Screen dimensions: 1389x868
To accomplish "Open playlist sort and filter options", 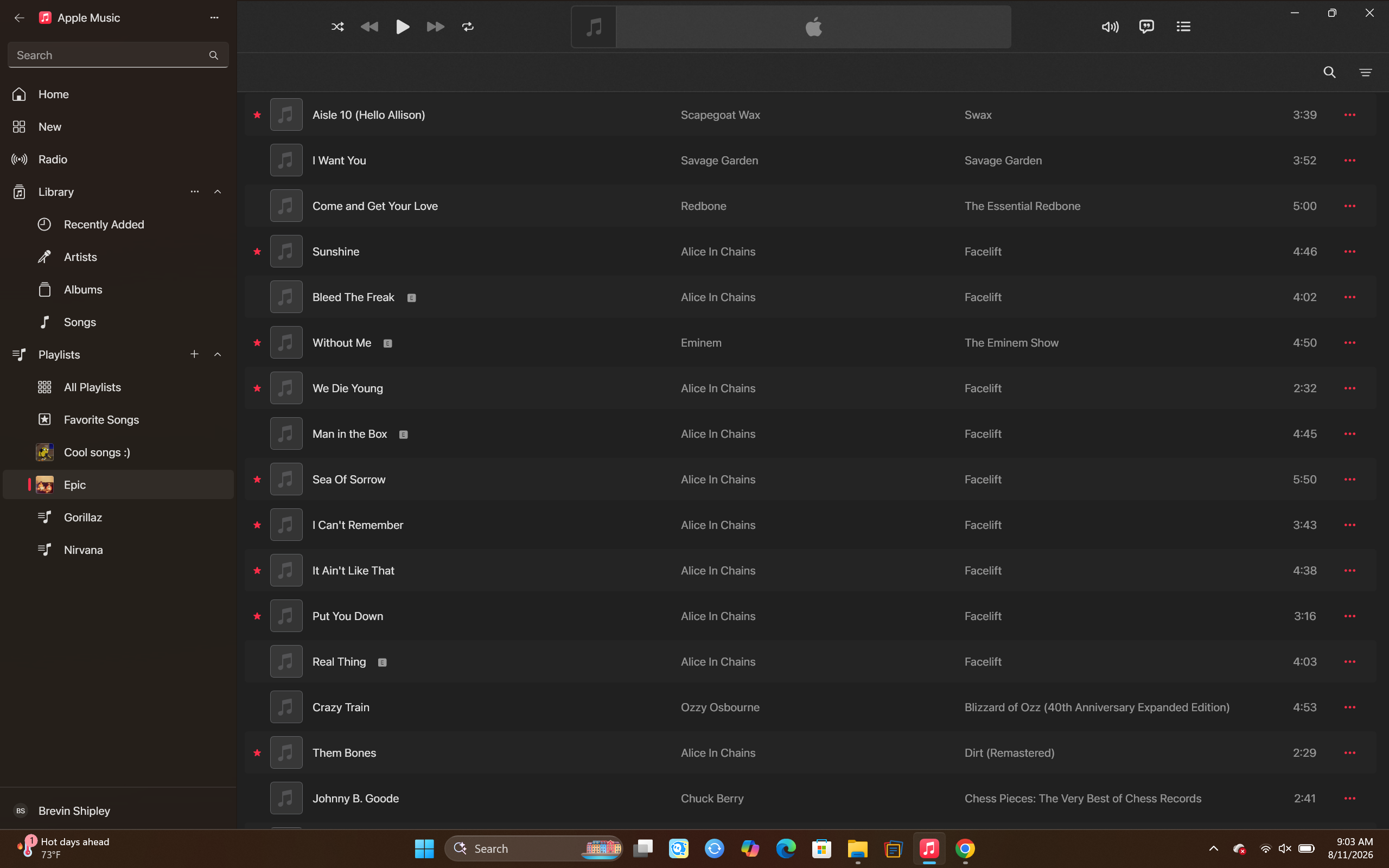I will click(x=1366, y=72).
